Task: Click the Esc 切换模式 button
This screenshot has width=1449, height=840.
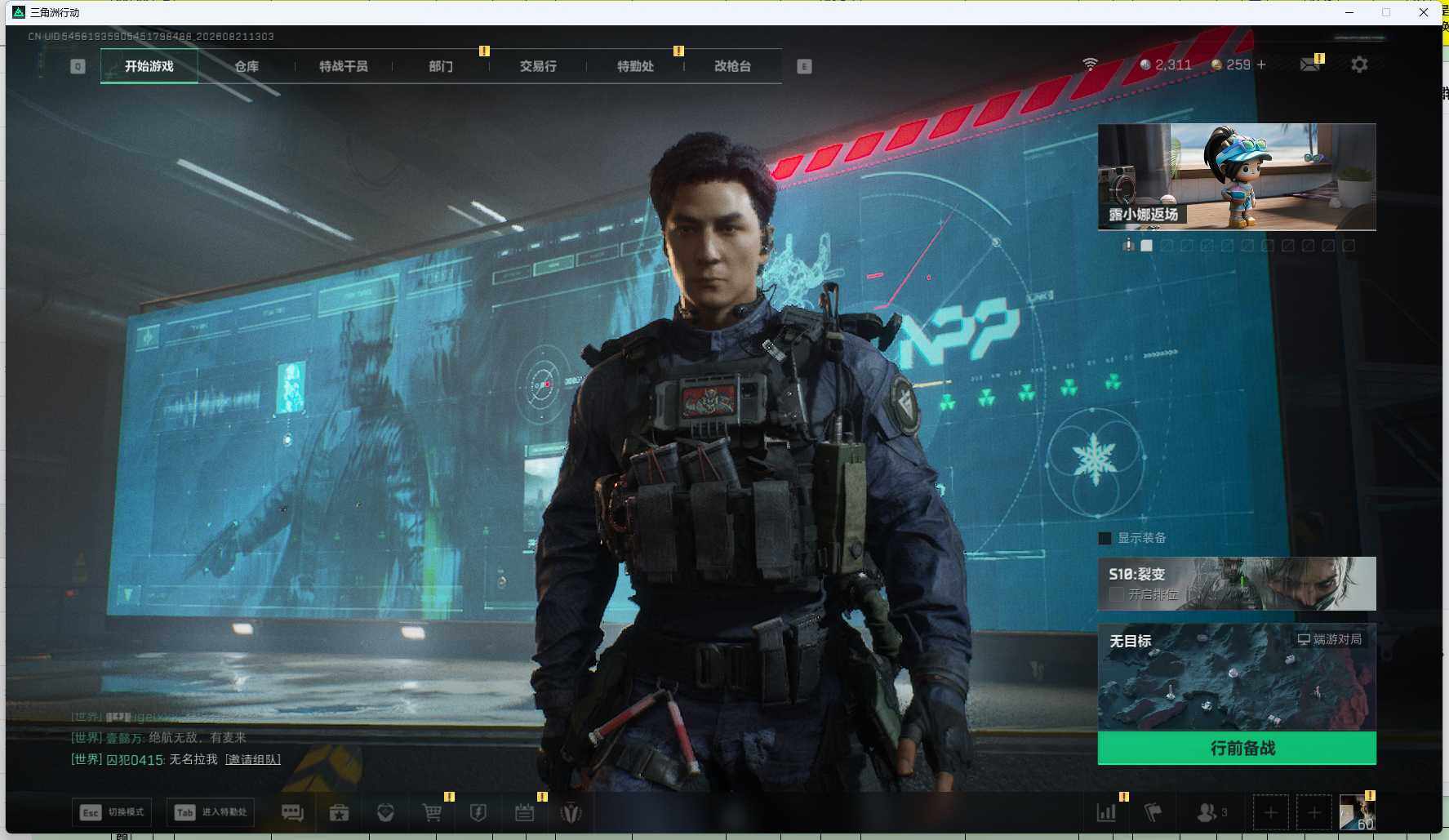Action: [x=113, y=812]
